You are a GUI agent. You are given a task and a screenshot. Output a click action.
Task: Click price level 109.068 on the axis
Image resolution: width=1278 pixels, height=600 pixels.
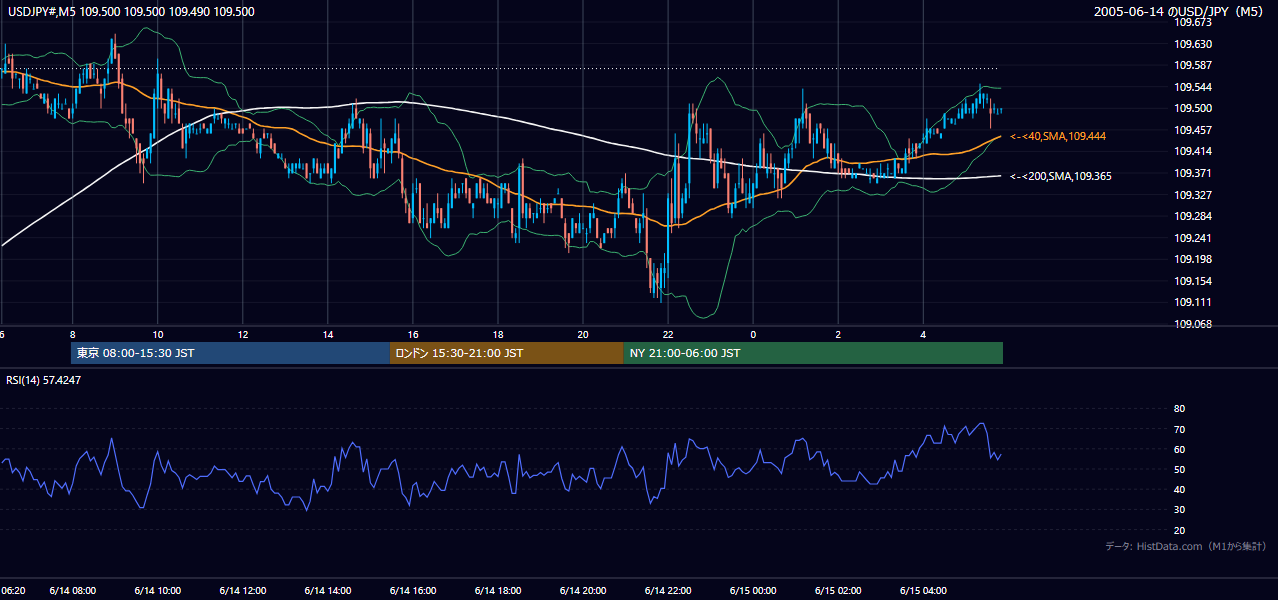[x=1195, y=324]
